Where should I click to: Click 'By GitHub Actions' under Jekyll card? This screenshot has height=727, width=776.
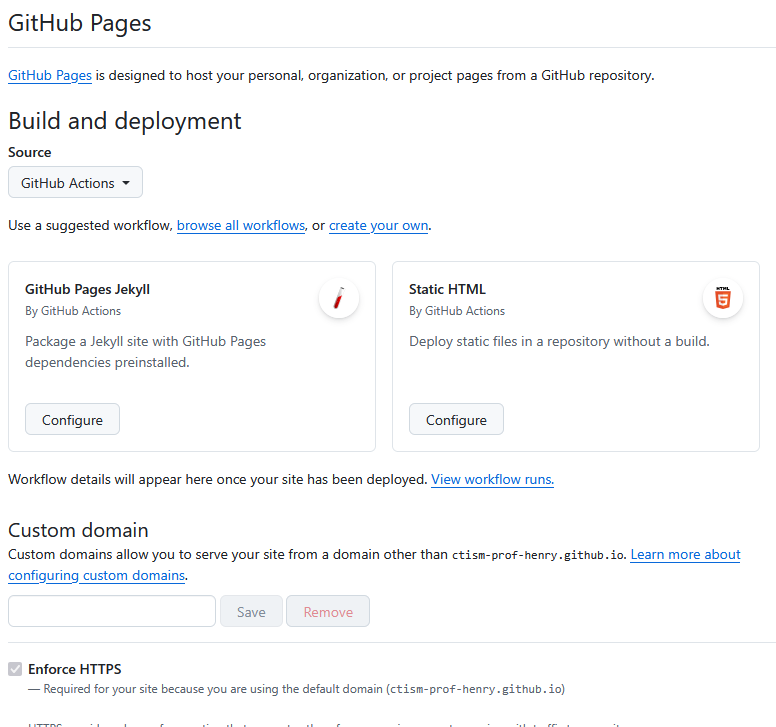point(73,311)
